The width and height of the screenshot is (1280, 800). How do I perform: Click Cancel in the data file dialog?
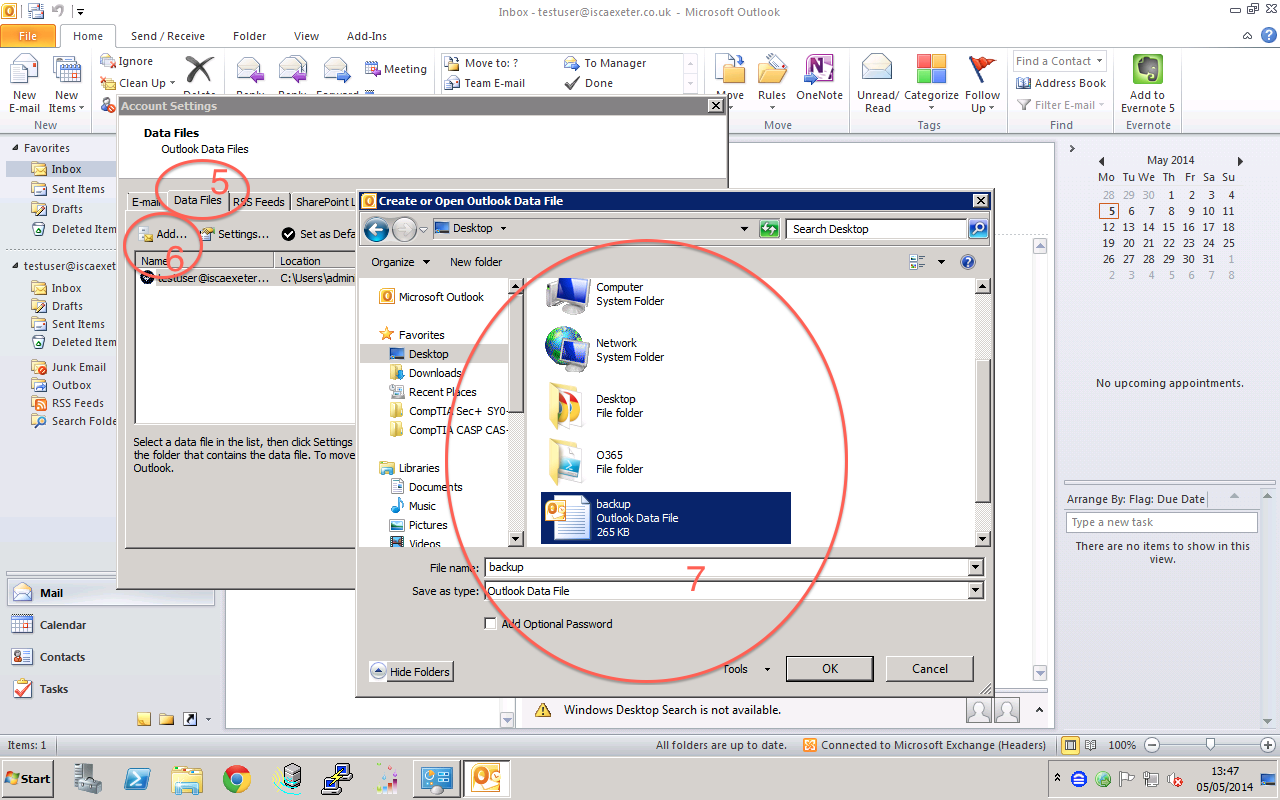click(x=930, y=669)
